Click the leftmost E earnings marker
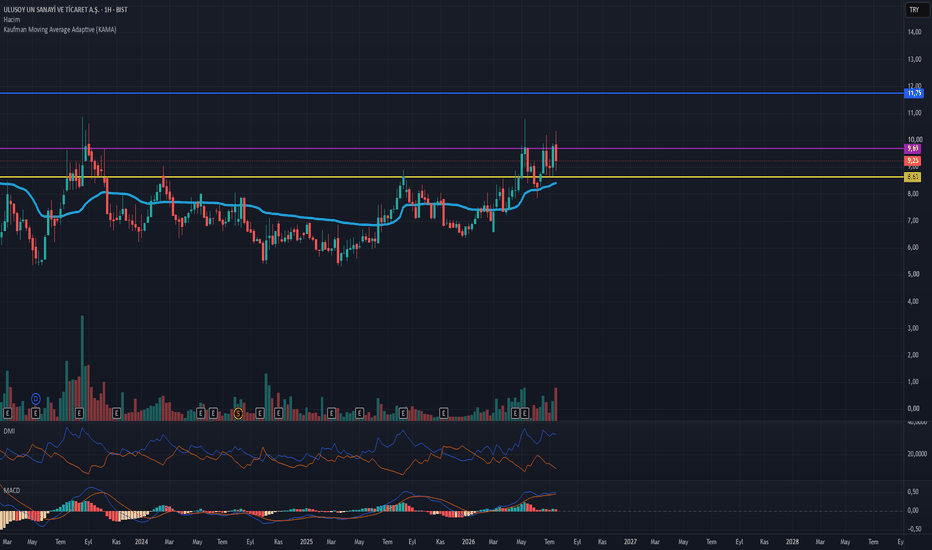 [8, 413]
